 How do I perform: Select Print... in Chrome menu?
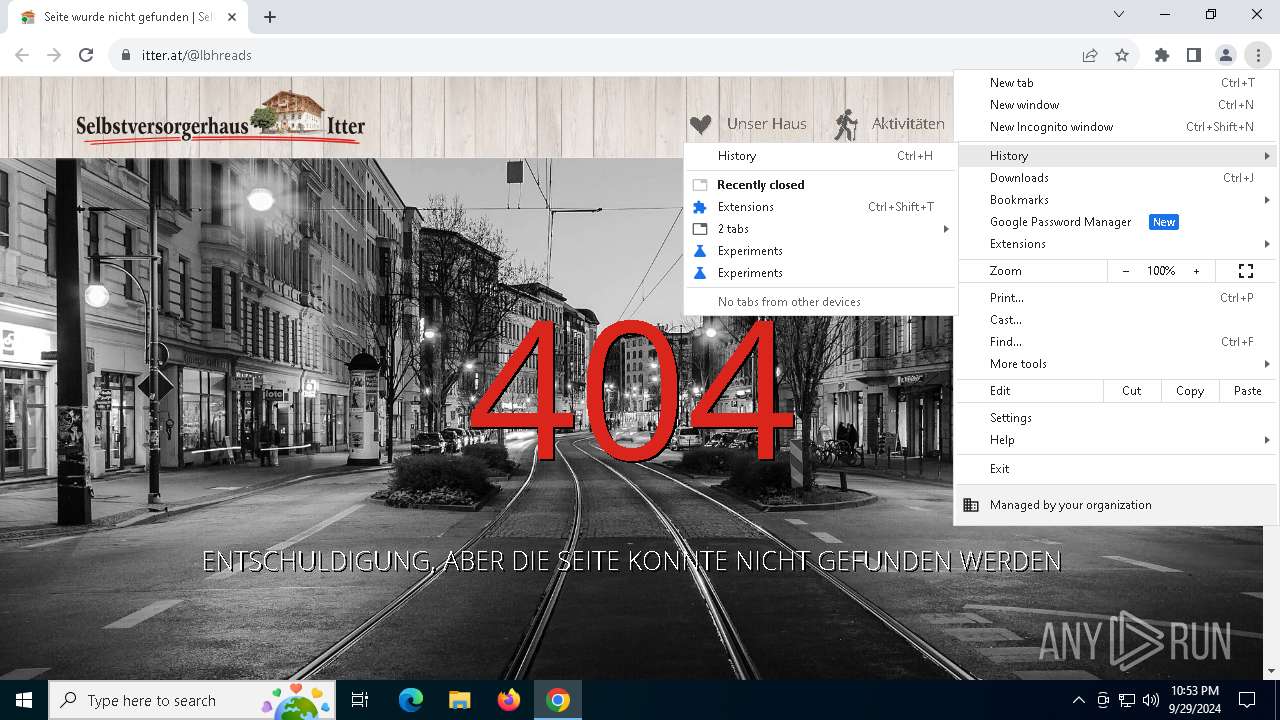[1116, 298]
